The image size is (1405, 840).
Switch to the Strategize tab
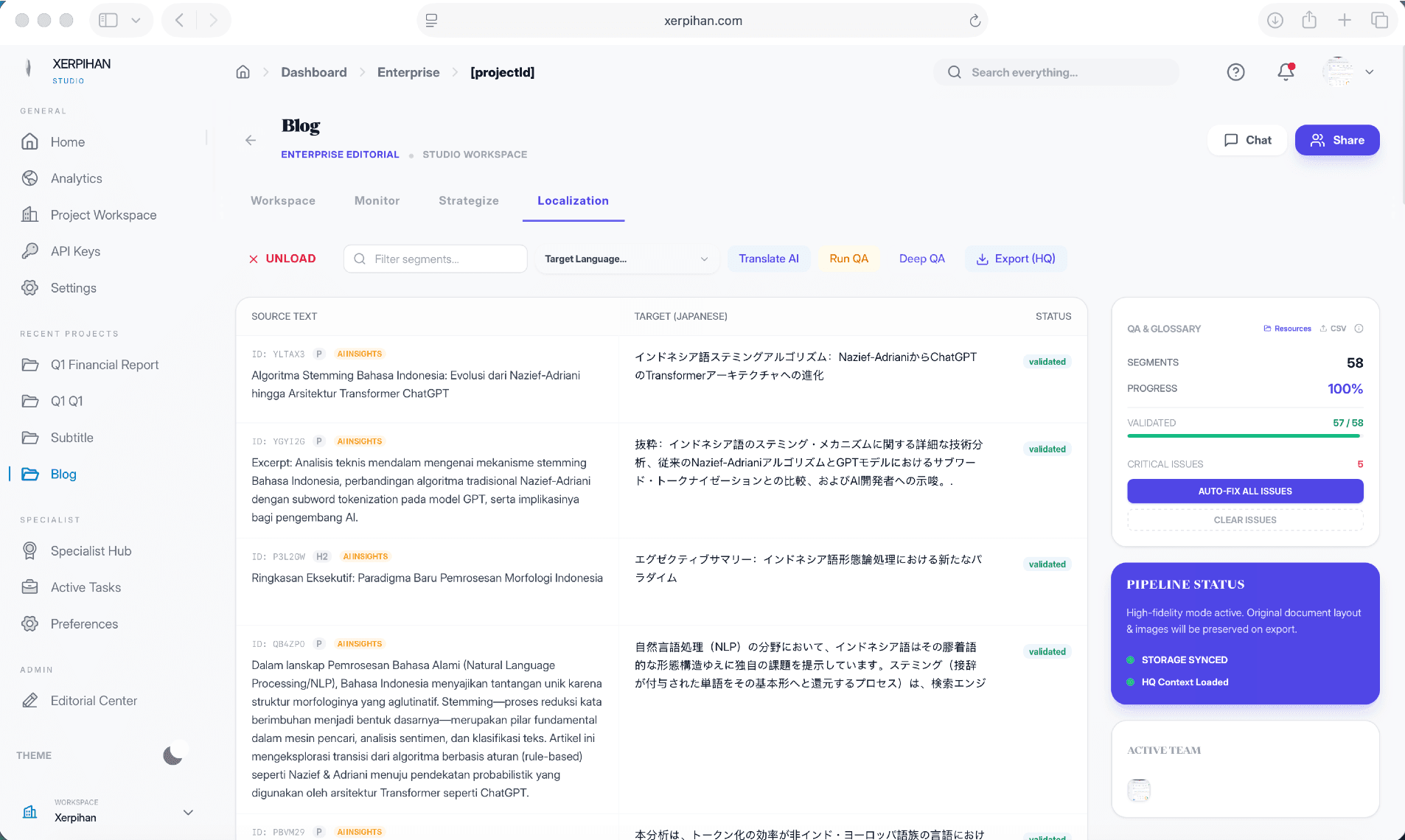(x=468, y=200)
